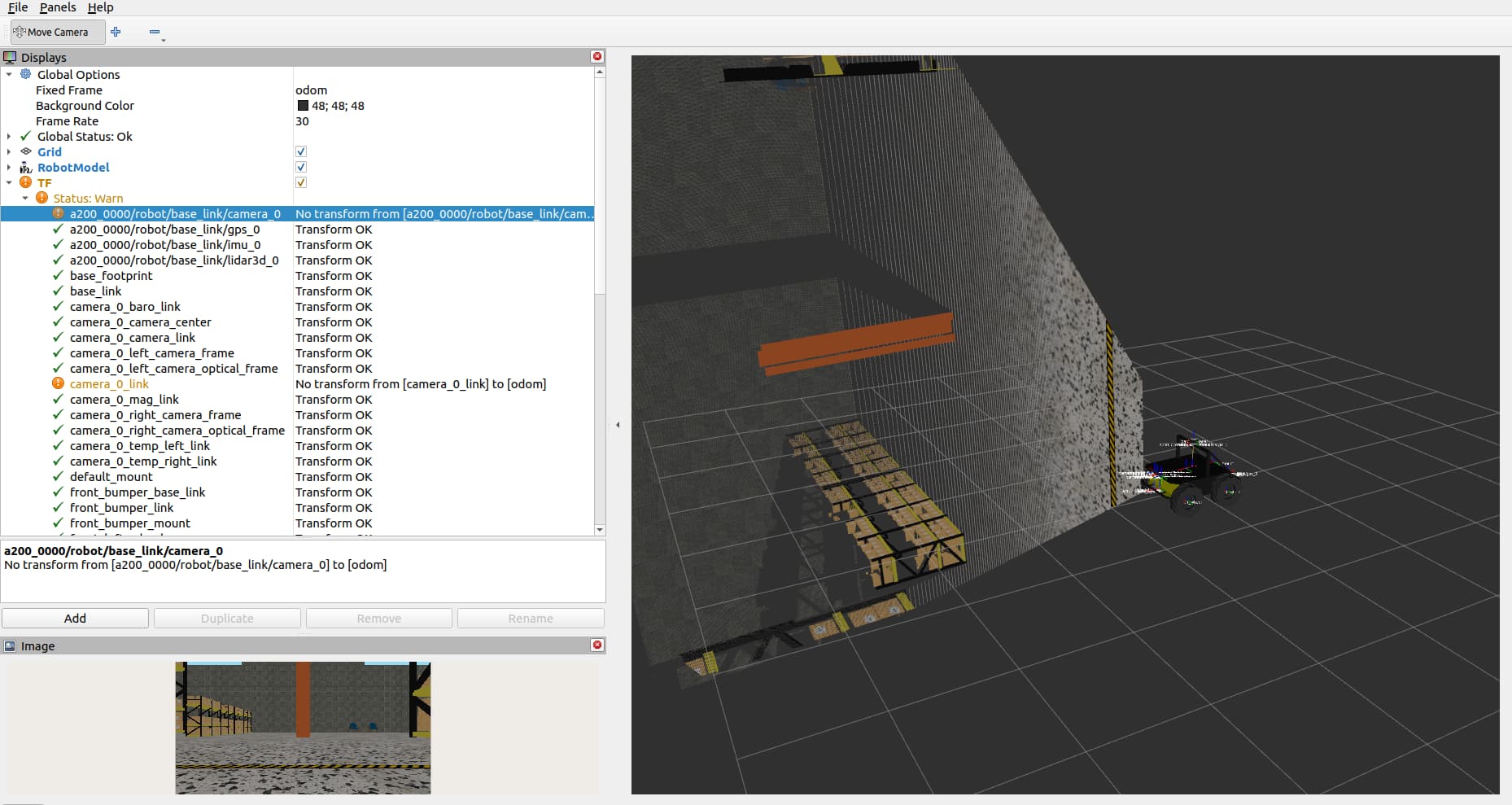Click the checkmark next to camera_0_baro_link
The image size is (1512, 805).
(x=58, y=306)
